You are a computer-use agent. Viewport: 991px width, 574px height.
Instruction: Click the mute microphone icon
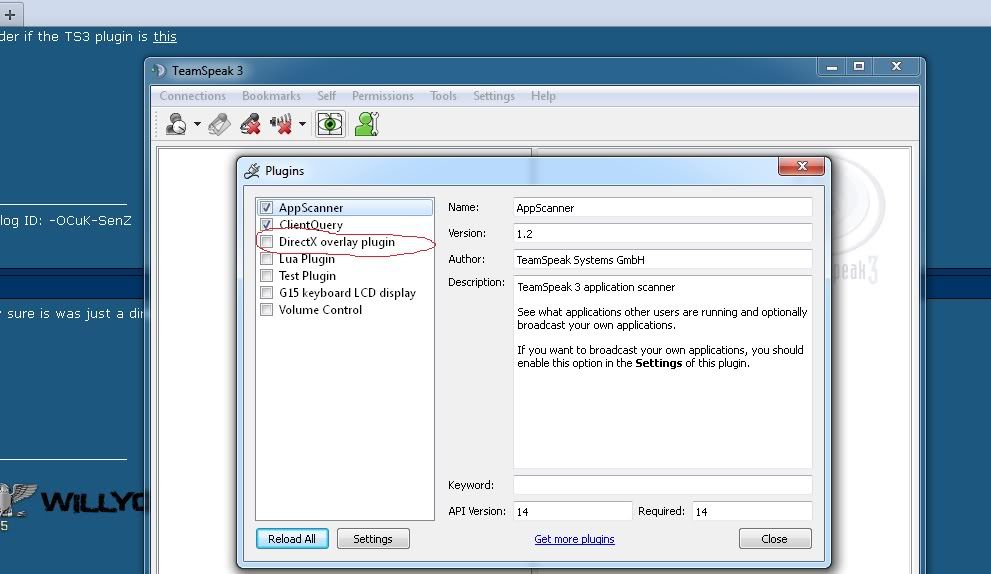[x=250, y=124]
